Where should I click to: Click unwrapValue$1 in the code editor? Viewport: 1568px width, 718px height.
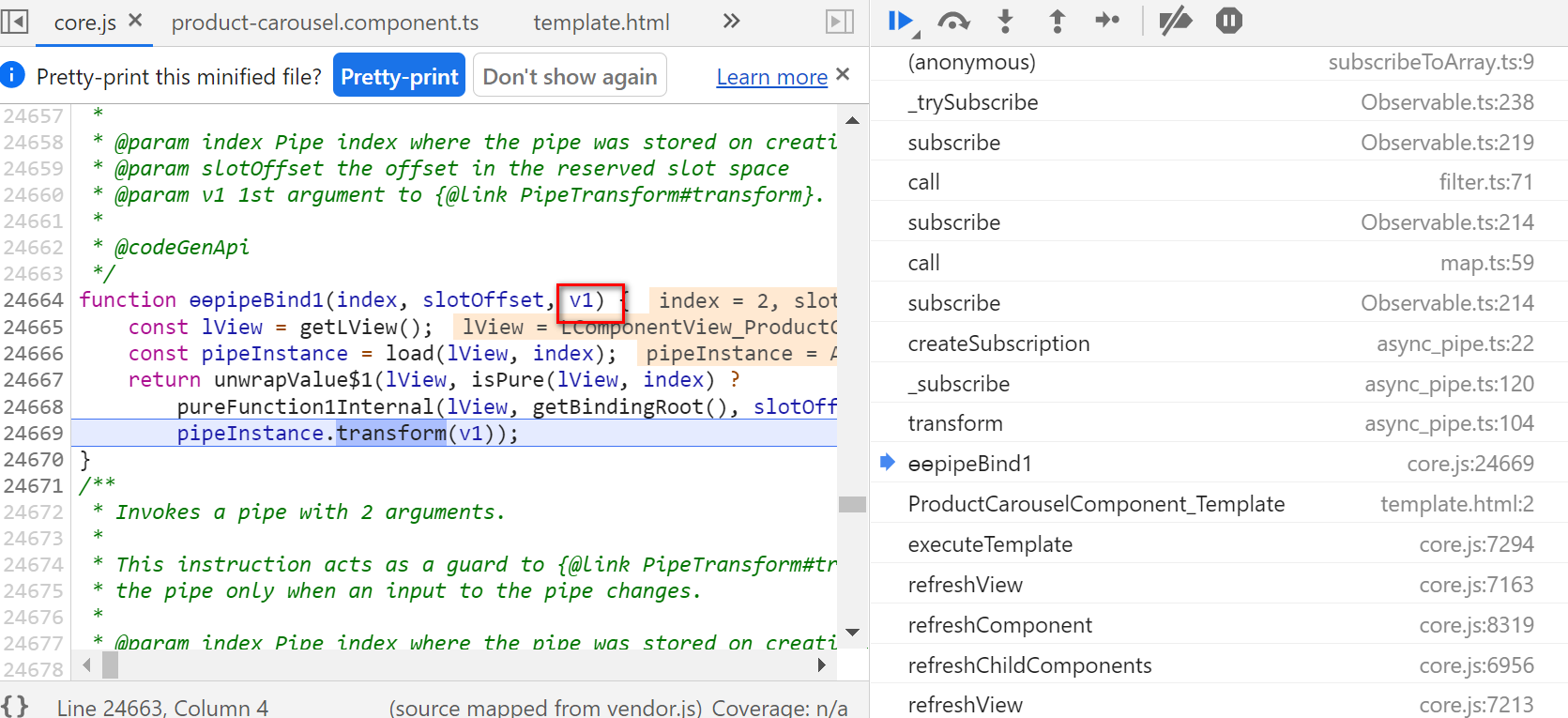pyautogui.click(x=293, y=379)
